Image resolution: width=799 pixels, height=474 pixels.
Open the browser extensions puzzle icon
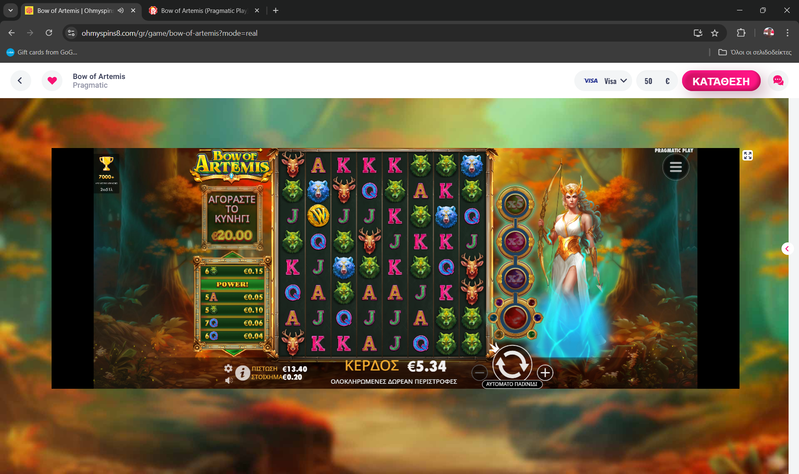[x=741, y=33]
